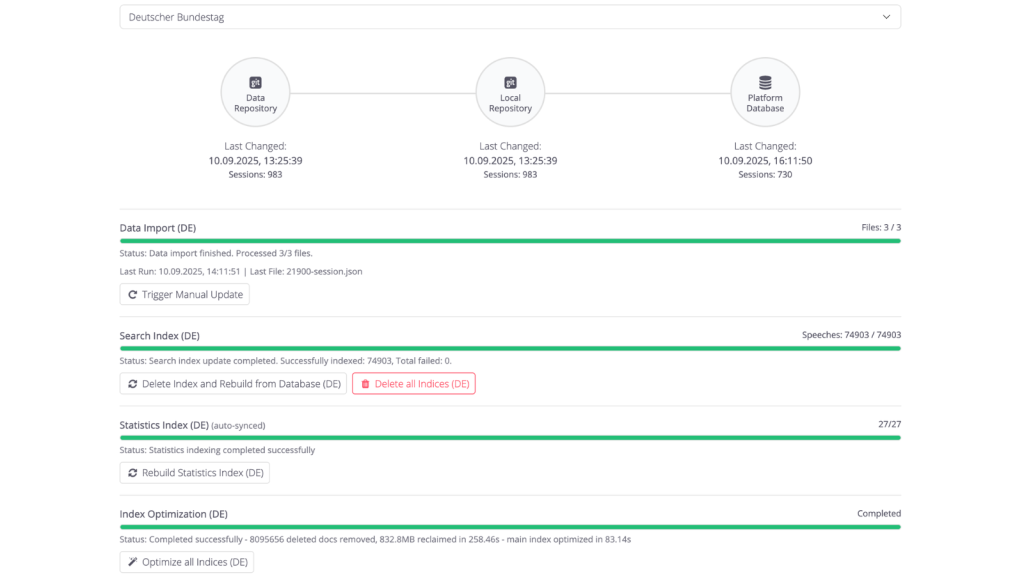
Task: Click the refresh icon on Trigger Manual Update
Action: (x=132, y=295)
